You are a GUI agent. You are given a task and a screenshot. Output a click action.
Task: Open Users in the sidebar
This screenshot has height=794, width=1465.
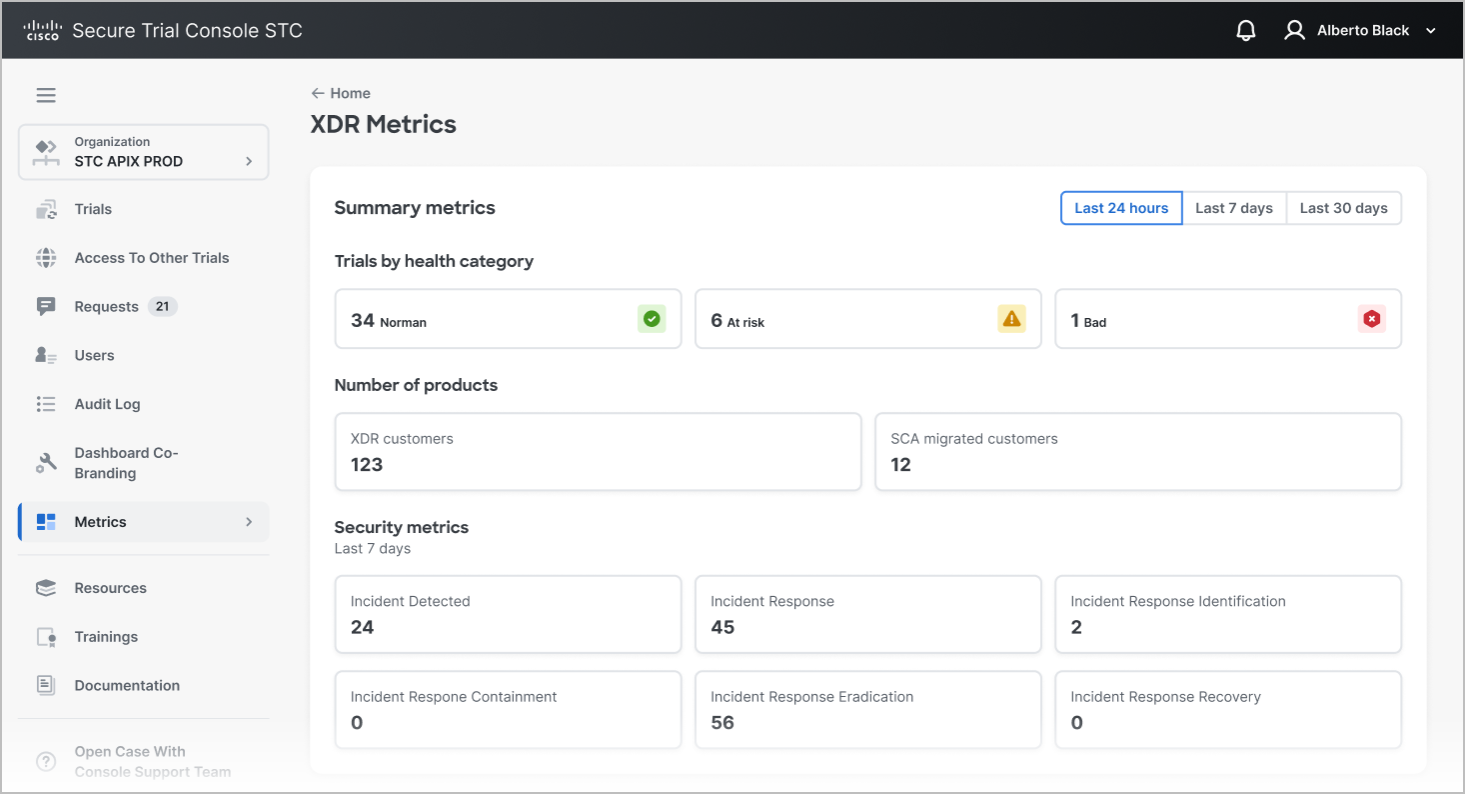[x=94, y=355]
